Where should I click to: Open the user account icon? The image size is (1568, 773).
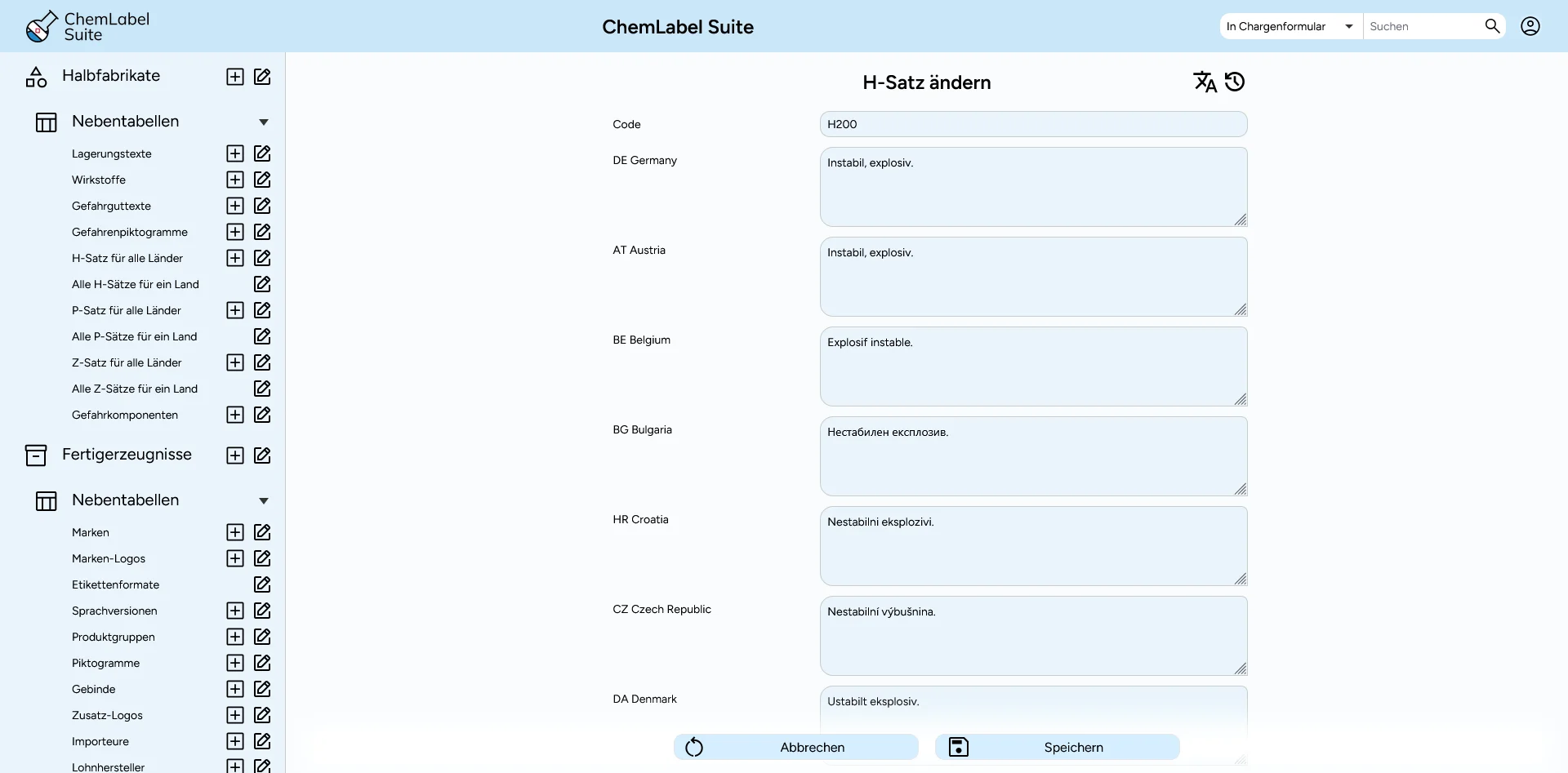tap(1530, 26)
